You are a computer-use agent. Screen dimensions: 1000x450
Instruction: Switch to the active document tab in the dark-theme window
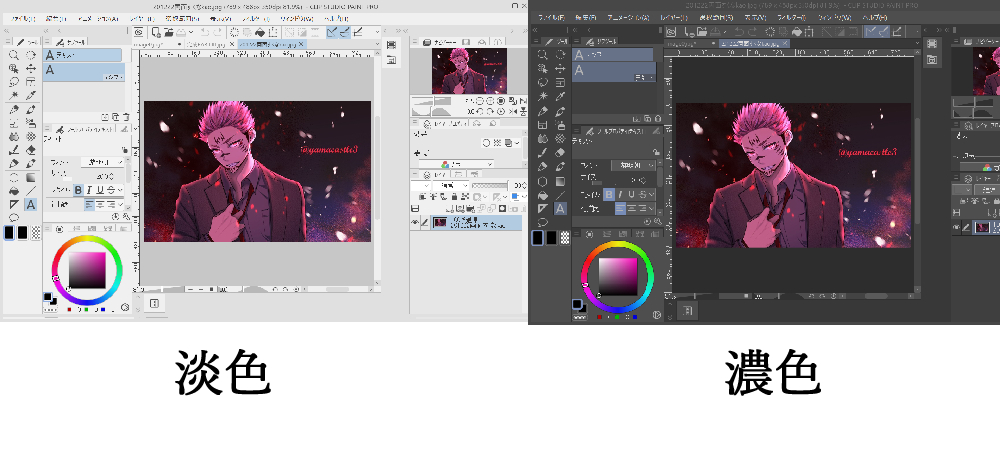click(x=755, y=43)
